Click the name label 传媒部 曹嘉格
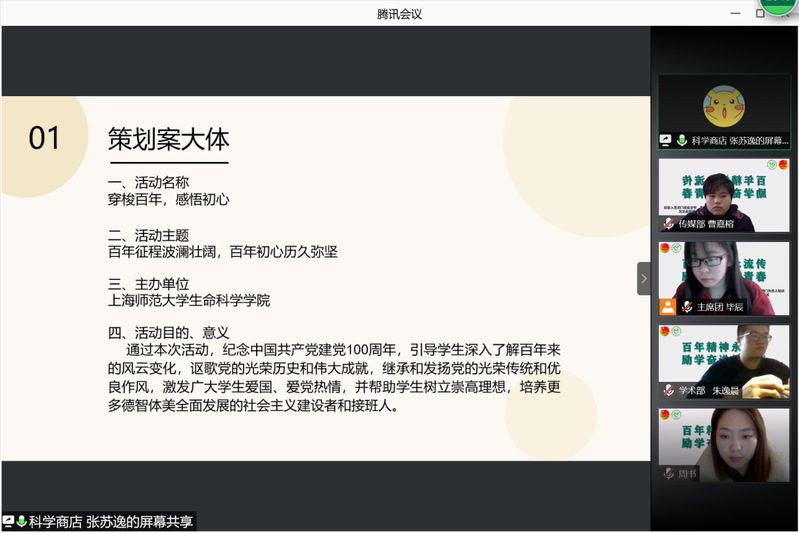 pos(706,224)
